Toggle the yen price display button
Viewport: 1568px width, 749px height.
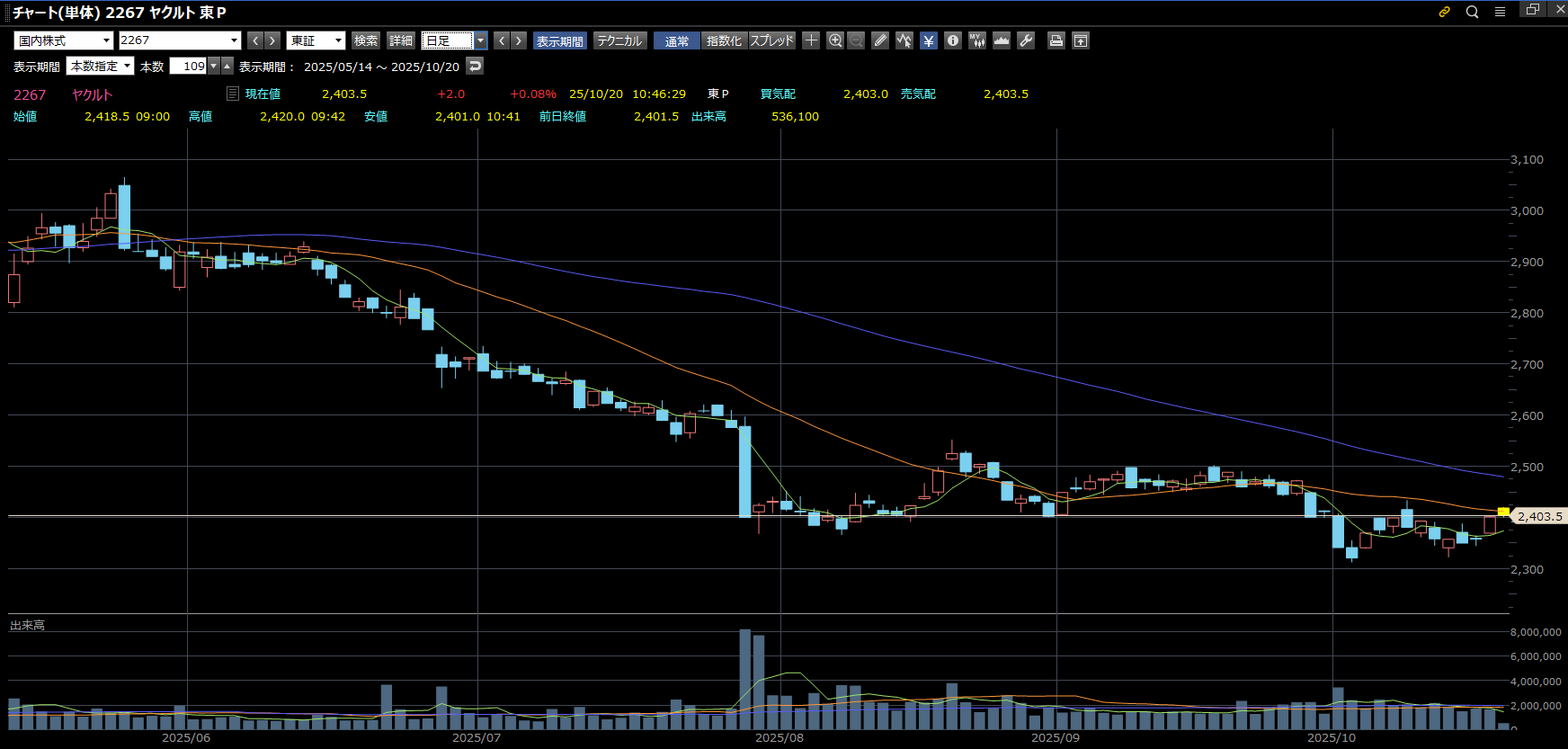(x=929, y=40)
